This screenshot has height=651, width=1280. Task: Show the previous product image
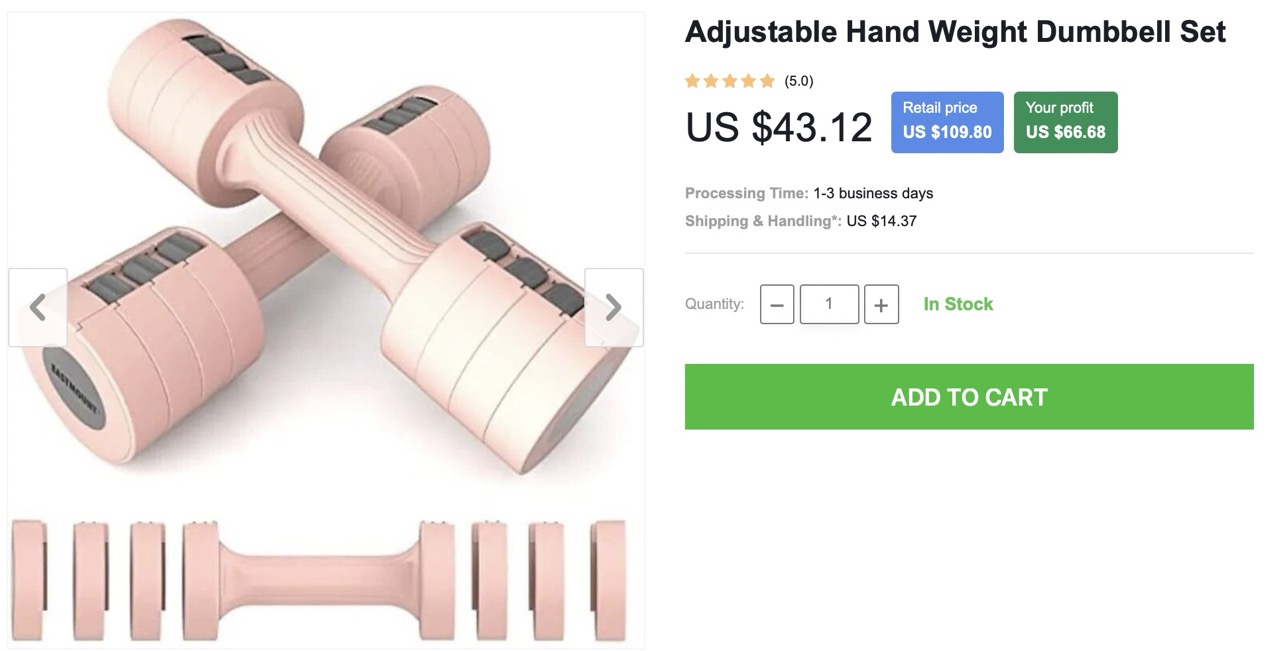[38, 307]
